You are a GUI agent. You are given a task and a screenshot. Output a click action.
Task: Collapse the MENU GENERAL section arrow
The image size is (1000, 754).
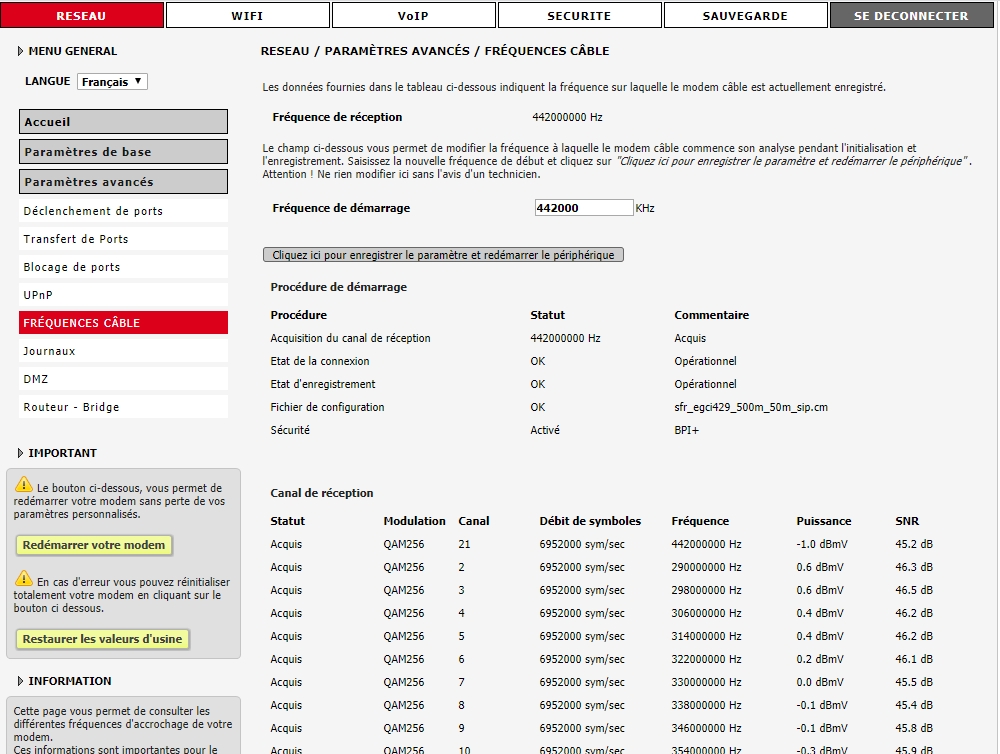coord(21,51)
